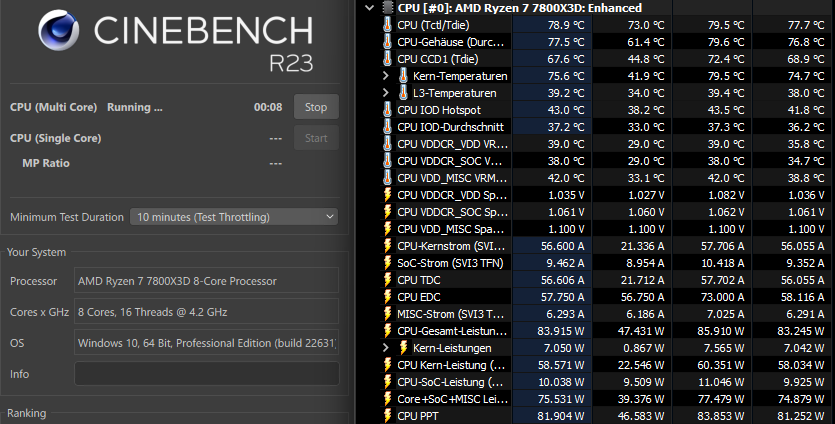Click the CPU chip icon in the header row
The image size is (835, 424).
pyautogui.click(x=388, y=8)
